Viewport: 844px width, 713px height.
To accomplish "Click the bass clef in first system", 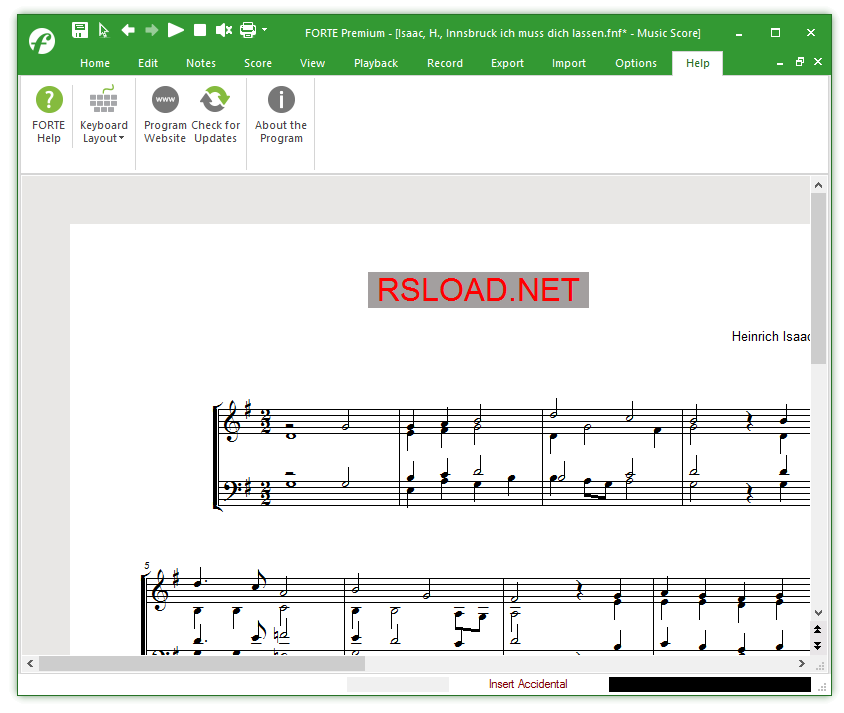I will pos(232,489).
